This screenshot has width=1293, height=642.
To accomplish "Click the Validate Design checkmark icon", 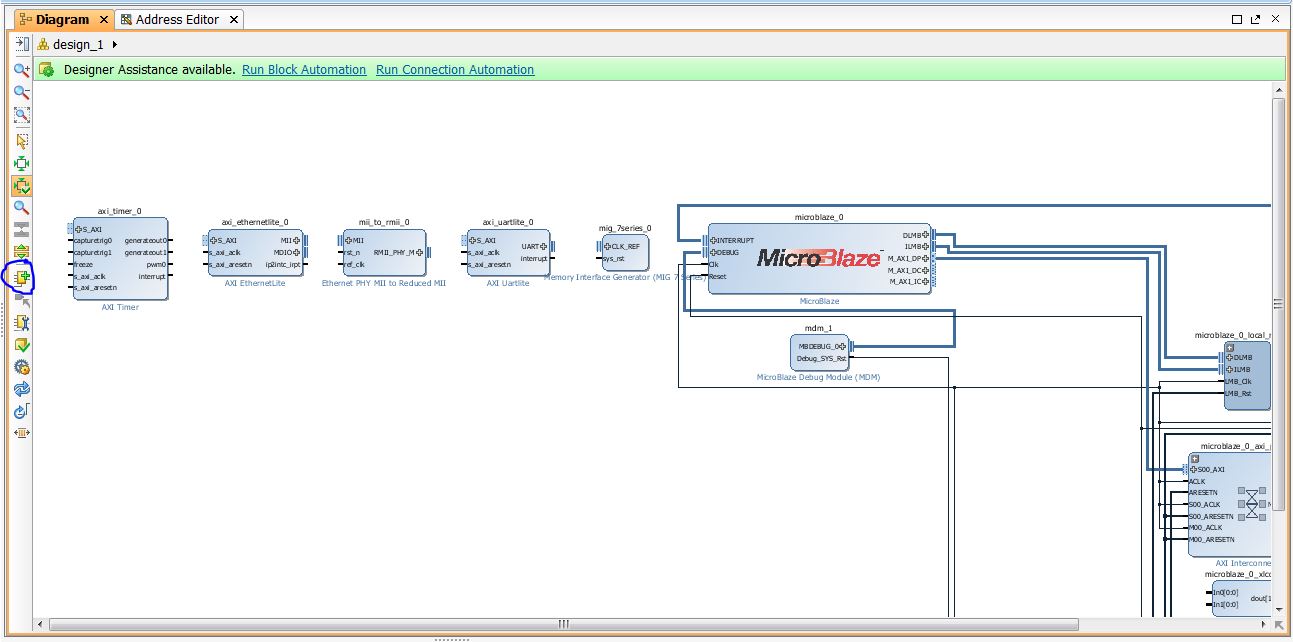I will pos(21,345).
